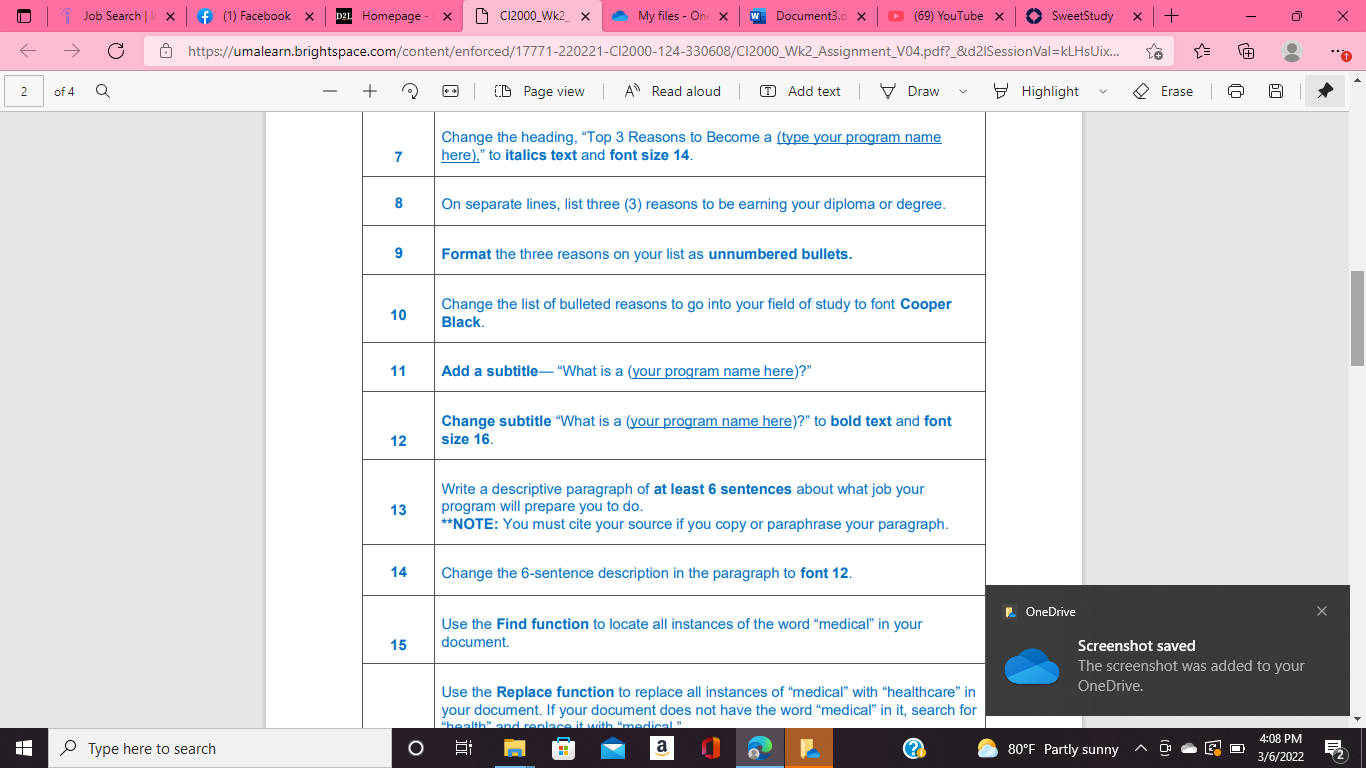
Task: Zoom in on the PDF
Action: click(x=369, y=91)
